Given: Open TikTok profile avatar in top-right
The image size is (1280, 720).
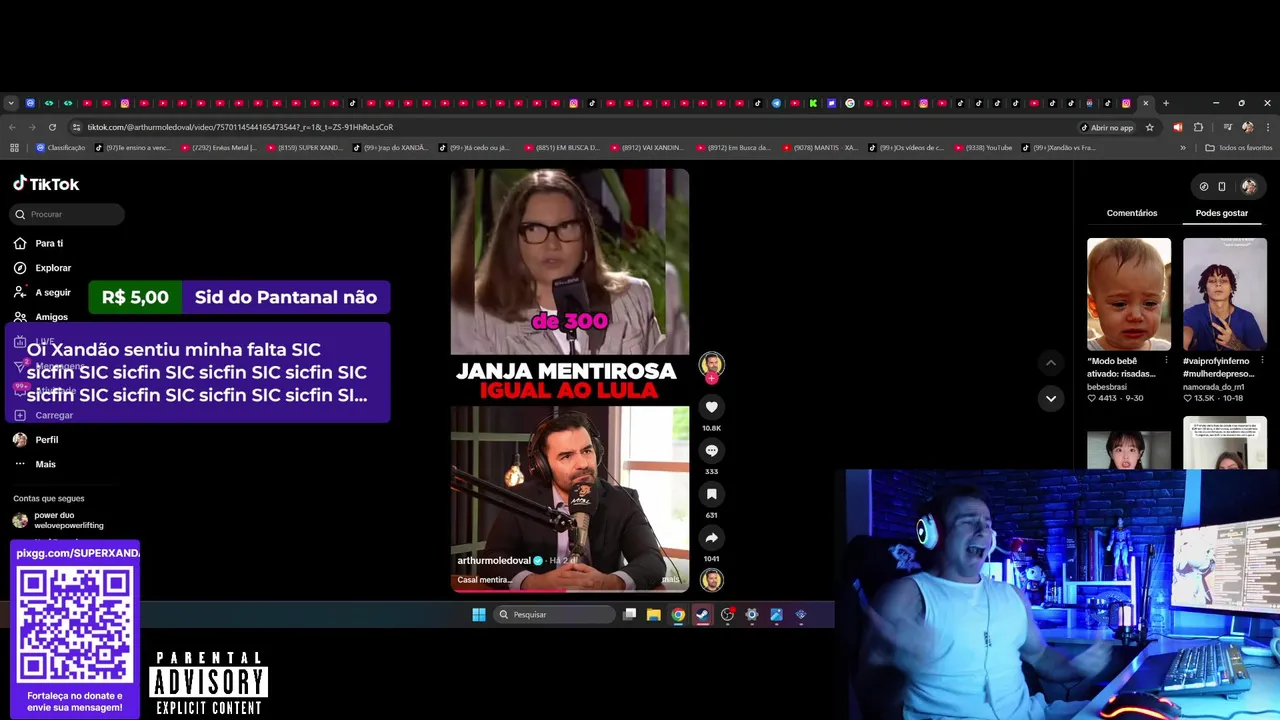Looking at the screenshot, I should pyautogui.click(x=1249, y=186).
